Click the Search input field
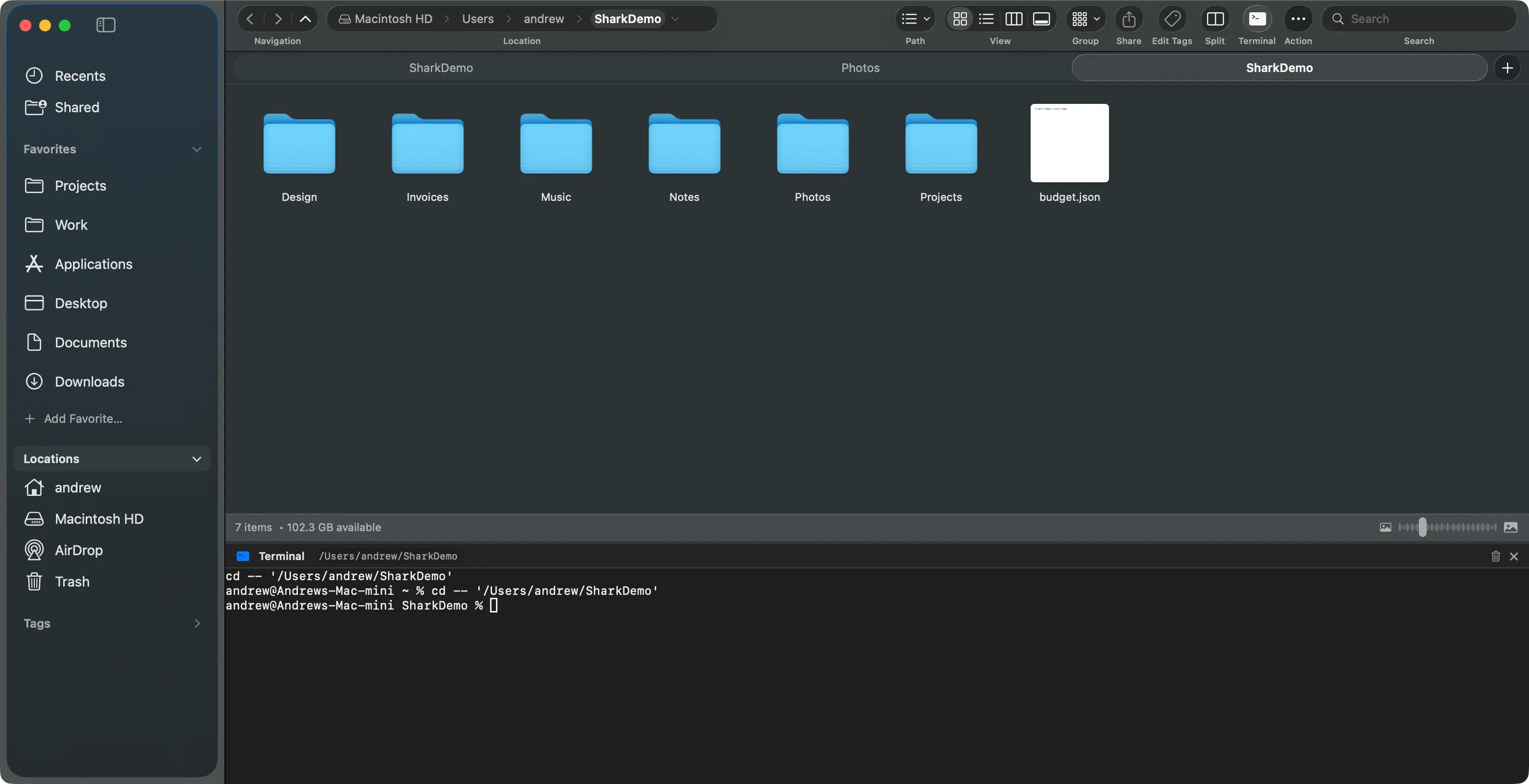The width and height of the screenshot is (1529, 784). point(1419,19)
